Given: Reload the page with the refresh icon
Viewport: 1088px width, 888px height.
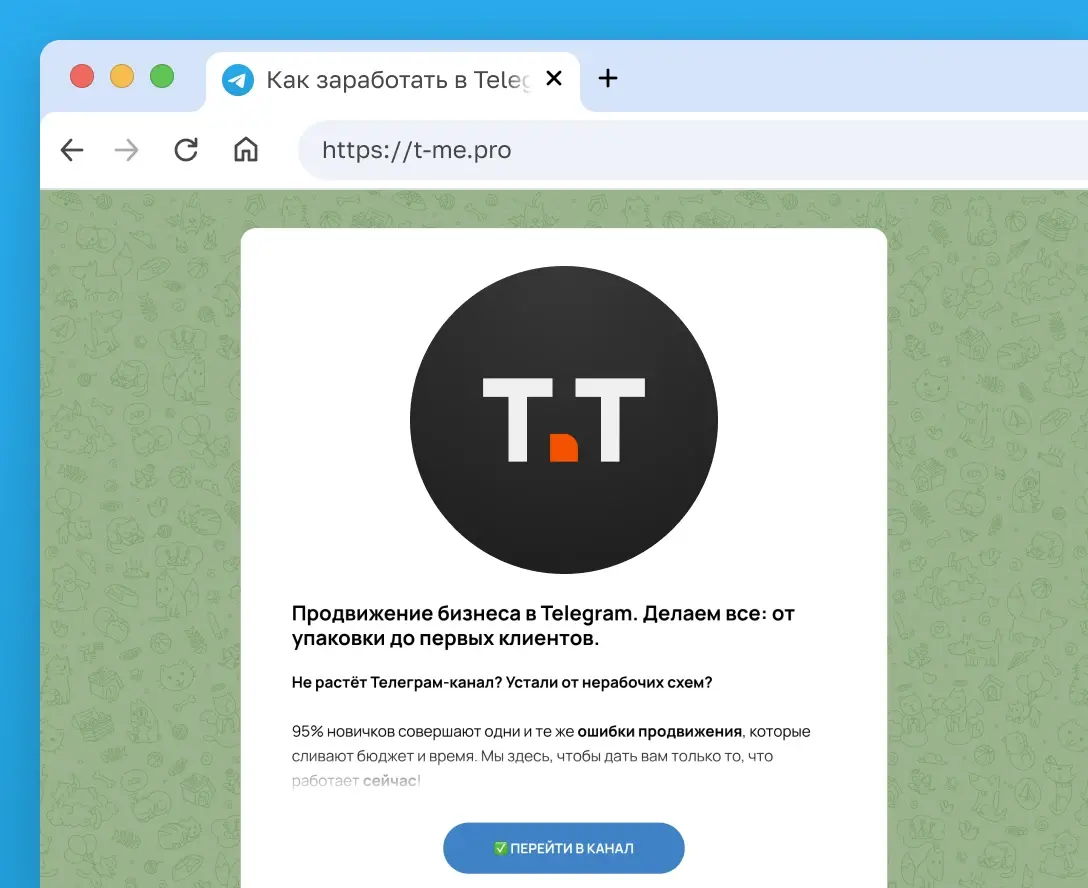Looking at the screenshot, I should [x=186, y=150].
